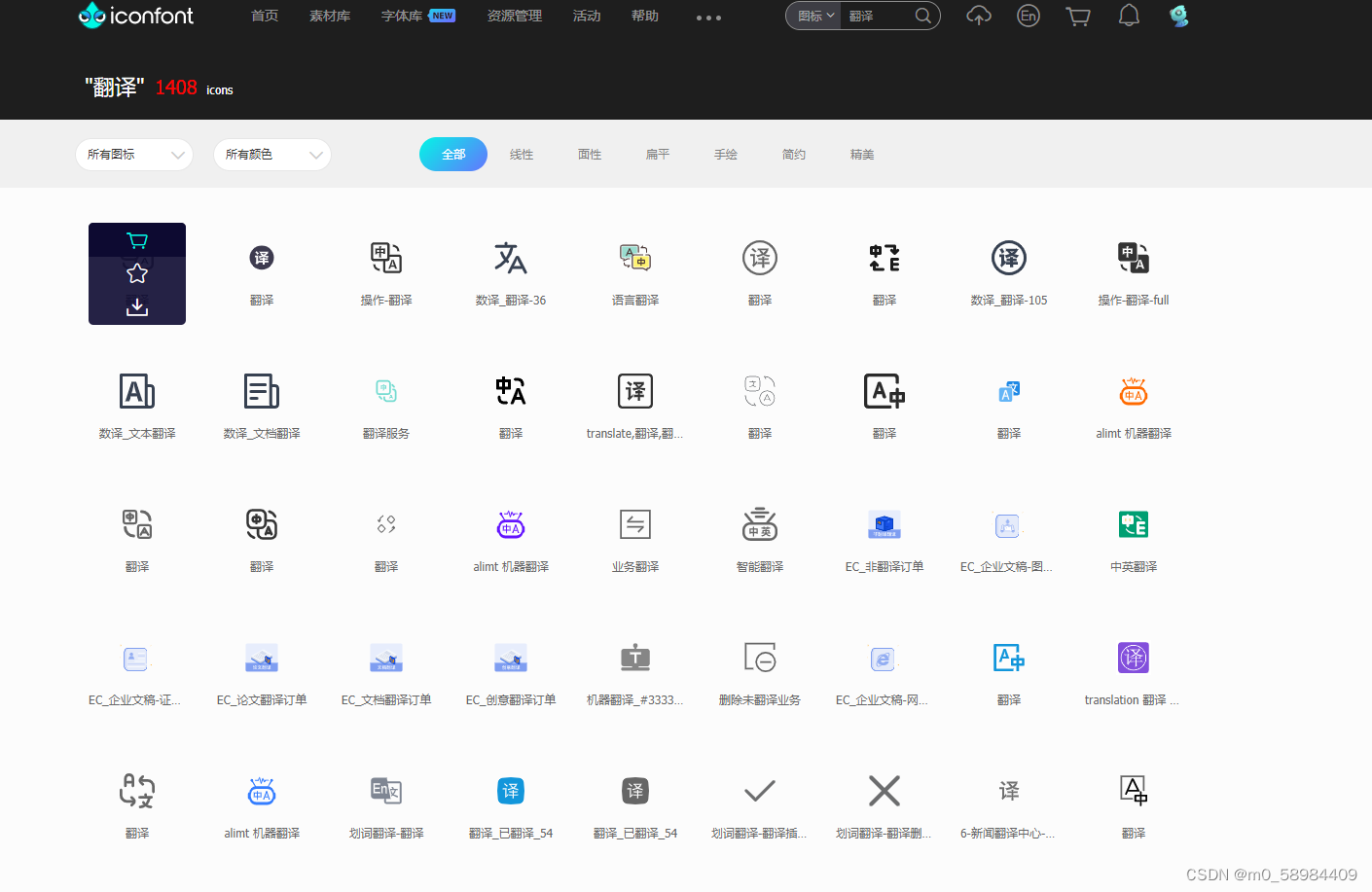Switch language via the En icon
Viewport: 1372px width, 892px height.
point(1029,16)
